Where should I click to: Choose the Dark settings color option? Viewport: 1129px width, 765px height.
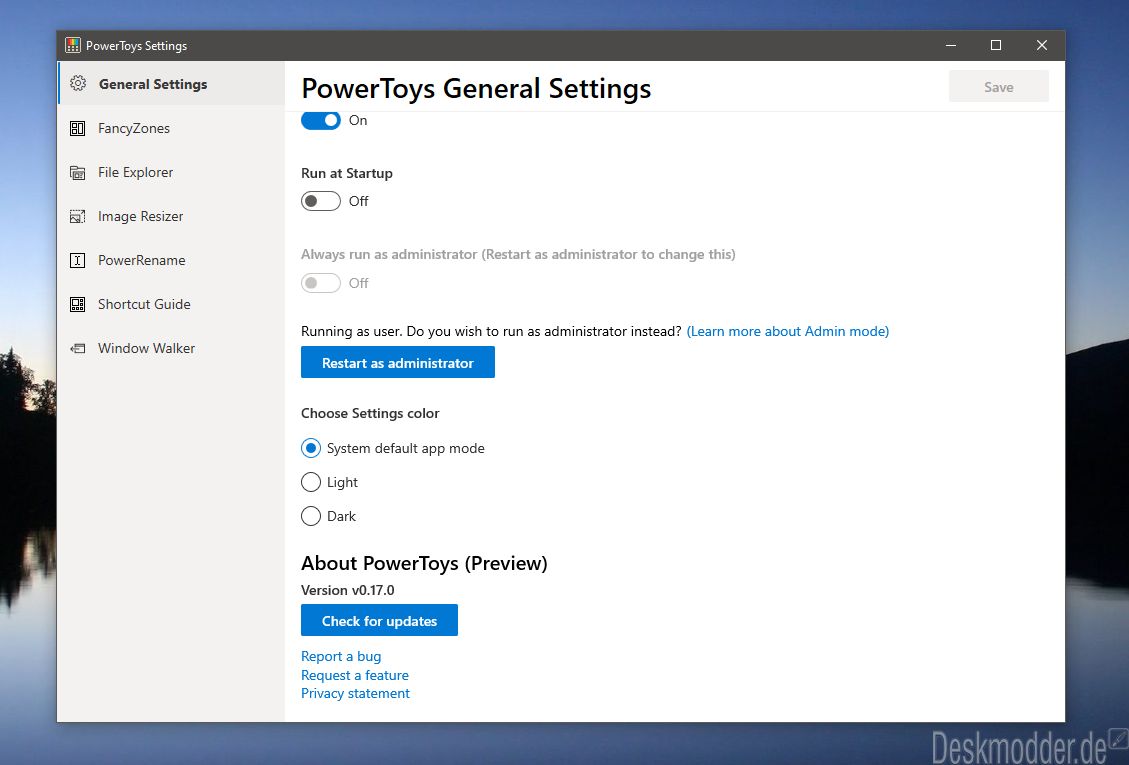310,516
